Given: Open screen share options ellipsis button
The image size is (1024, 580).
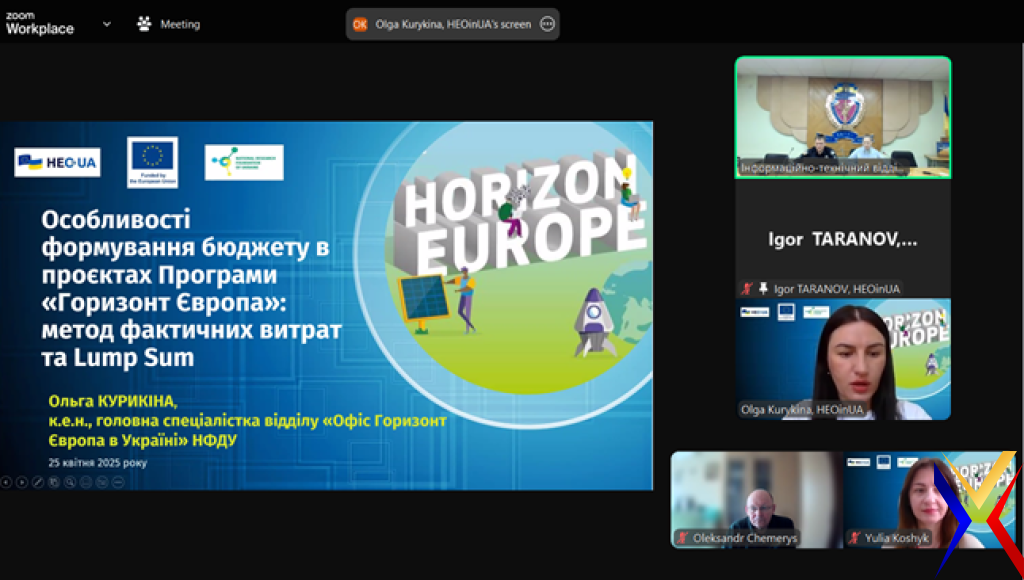Looking at the screenshot, I should pos(547,24).
